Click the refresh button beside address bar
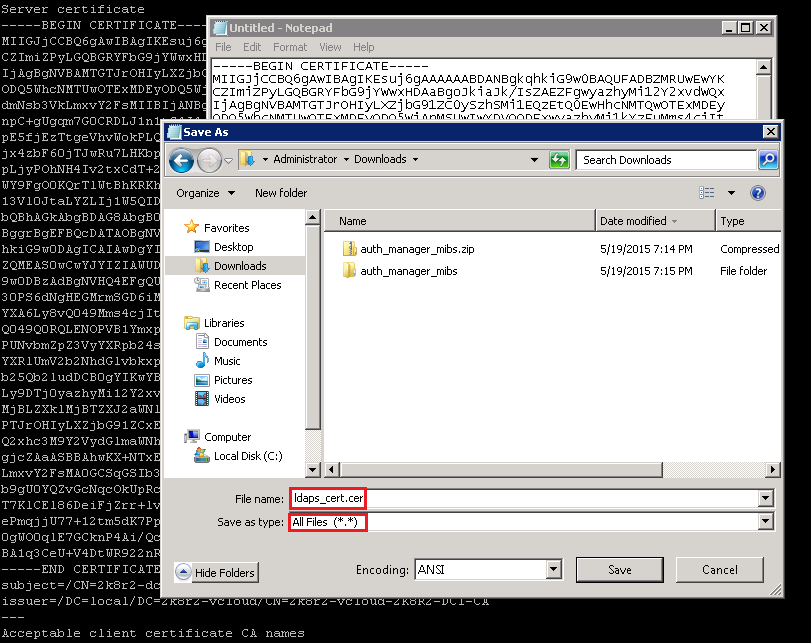 pyautogui.click(x=560, y=160)
